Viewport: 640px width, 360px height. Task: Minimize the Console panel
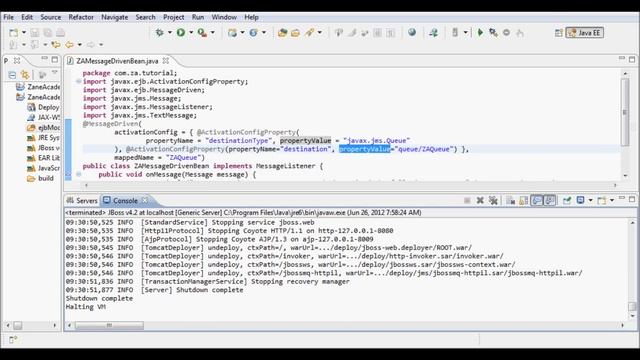coord(621,198)
